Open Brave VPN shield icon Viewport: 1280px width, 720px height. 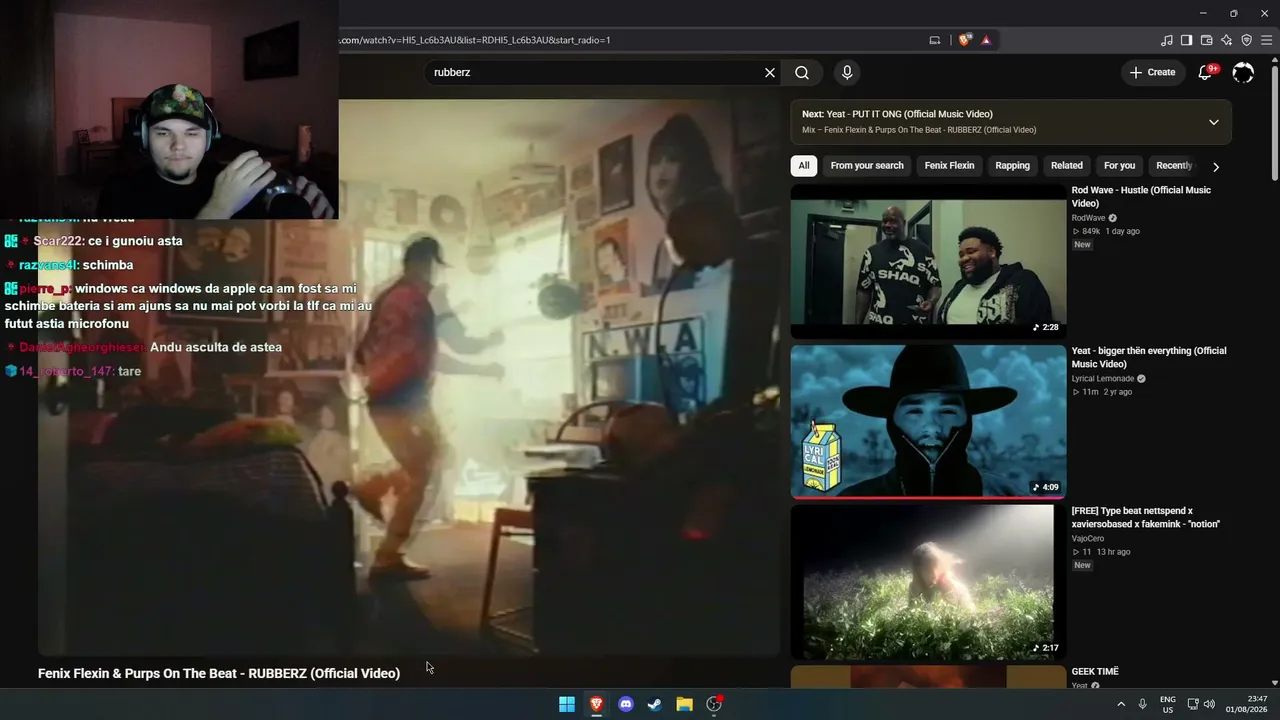[x=1246, y=40]
